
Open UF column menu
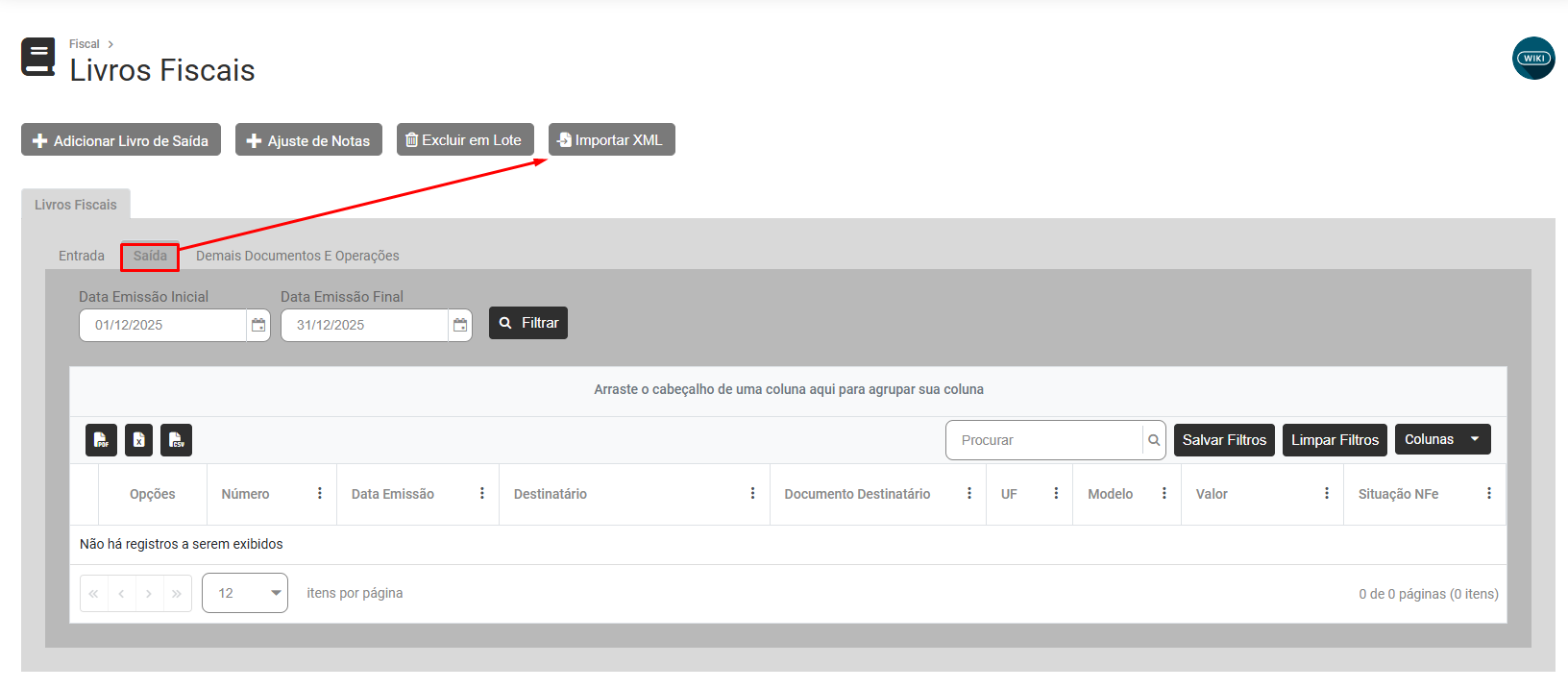[x=1056, y=493]
